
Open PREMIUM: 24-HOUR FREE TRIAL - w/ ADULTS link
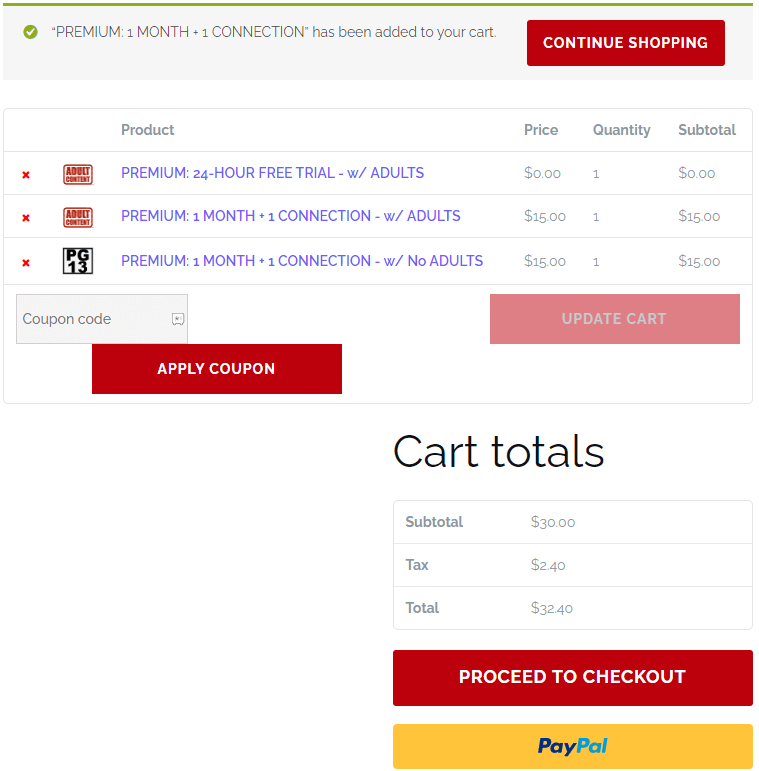tap(272, 173)
